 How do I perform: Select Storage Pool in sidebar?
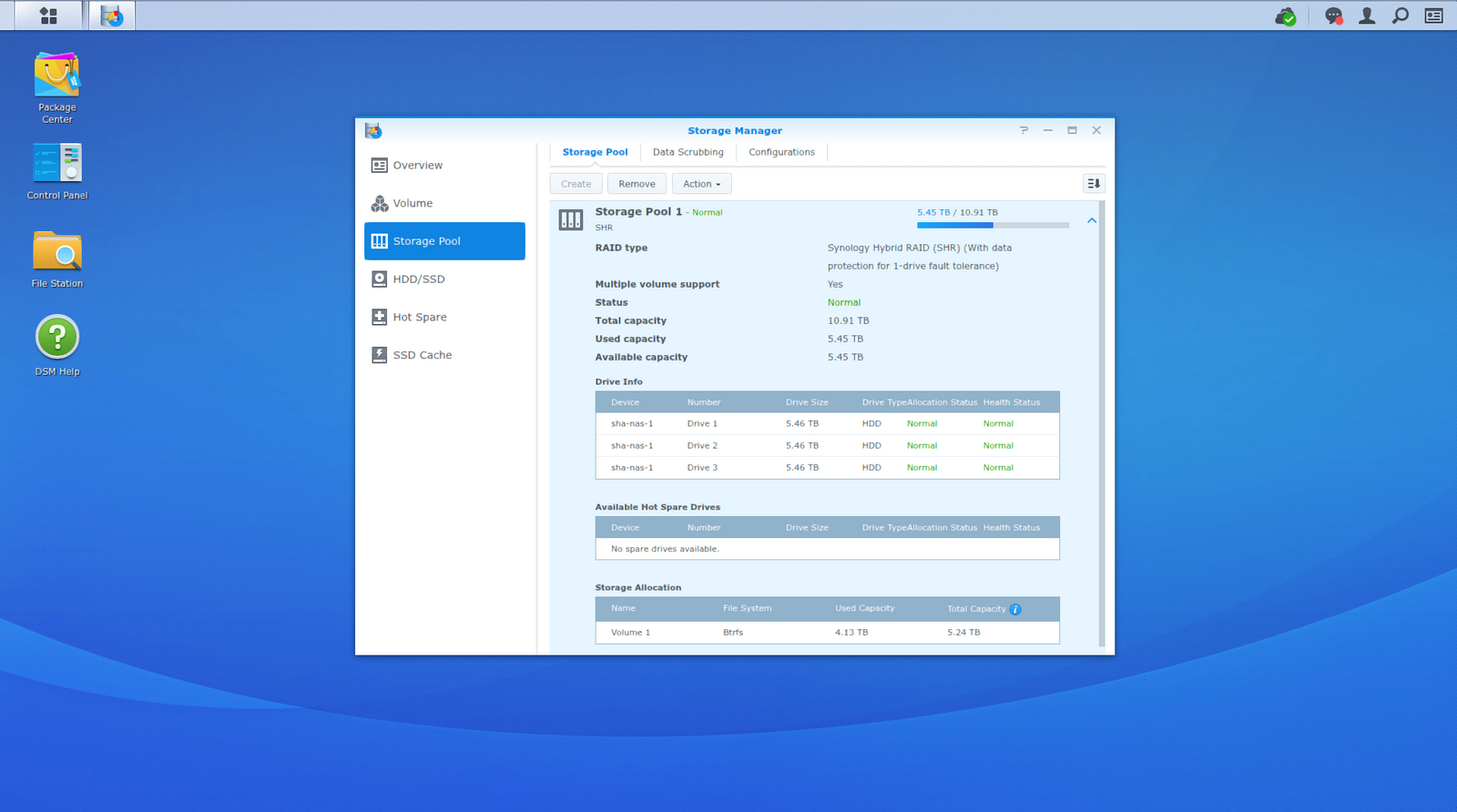(x=444, y=241)
